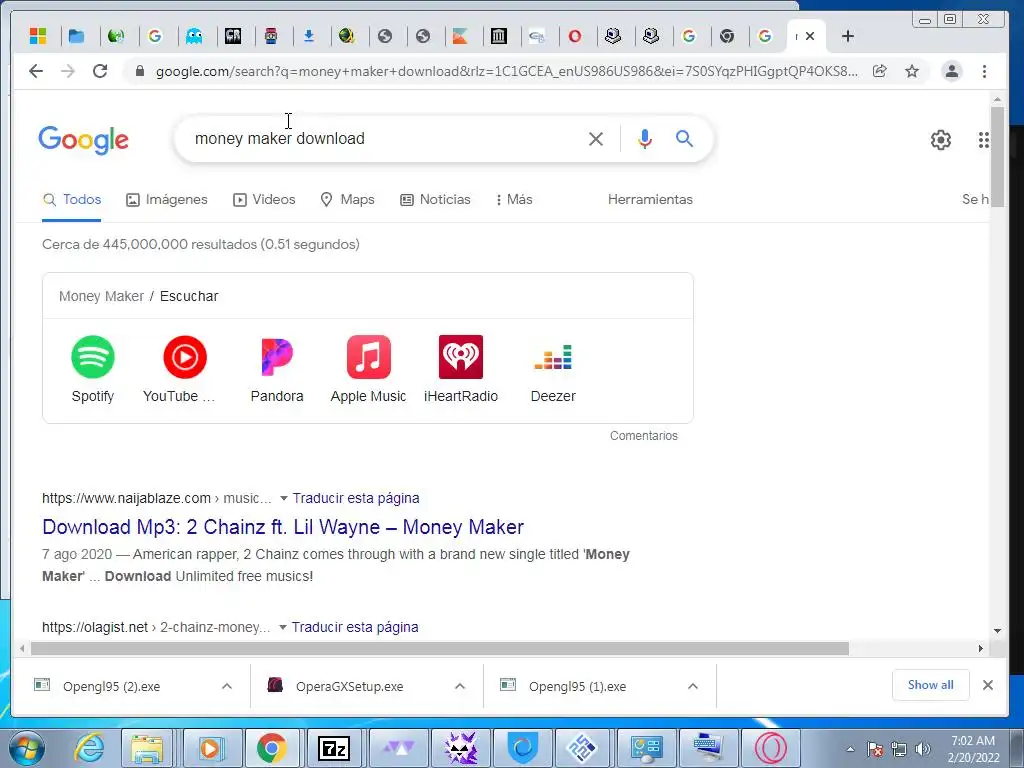Share this page from the address bar
This screenshot has width=1024, height=768.
[880, 71]
